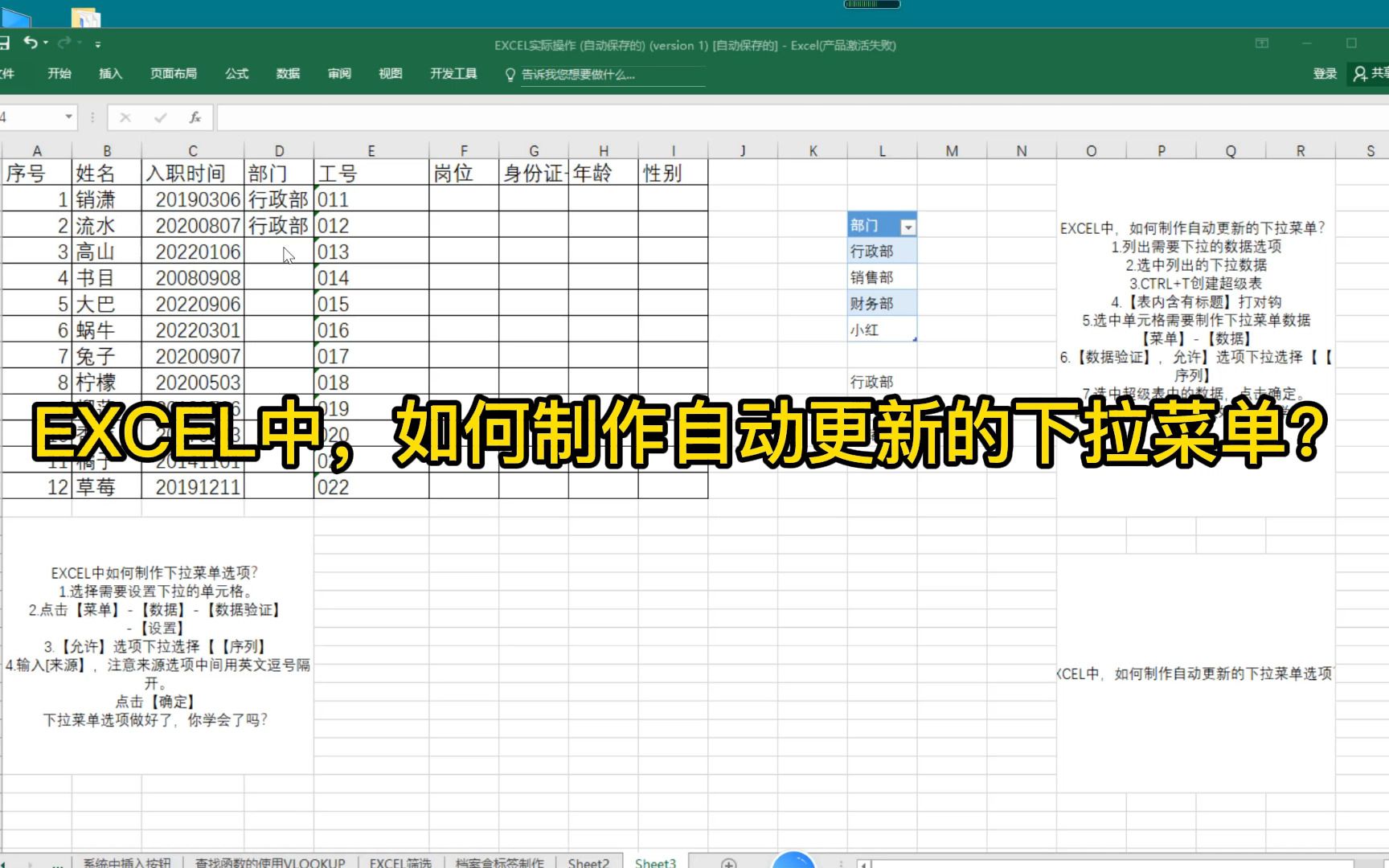Click the share person icon 共享
Image resolution: width=1389 pixels, height=868 pixels.
click(x=1360, y=74)
